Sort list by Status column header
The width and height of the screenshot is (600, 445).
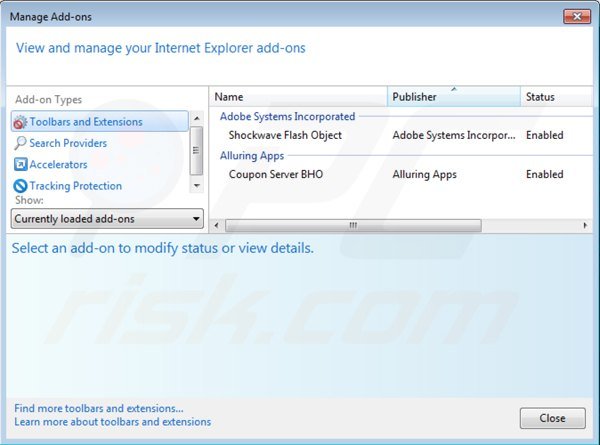pyautogui.click(x=556, y=97)
